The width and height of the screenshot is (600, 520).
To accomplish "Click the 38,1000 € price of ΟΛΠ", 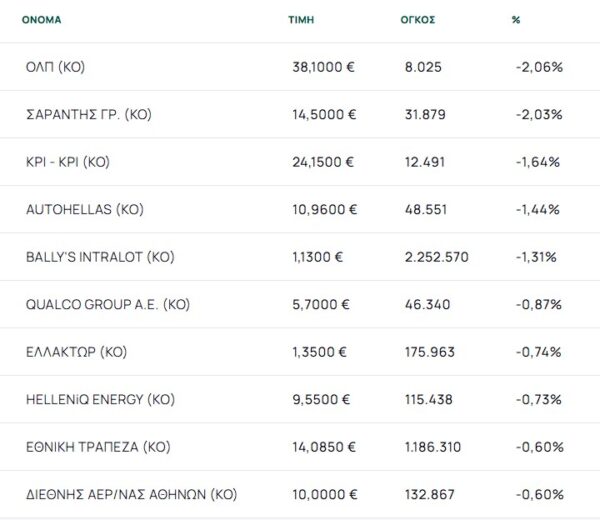I will point(322,67).
